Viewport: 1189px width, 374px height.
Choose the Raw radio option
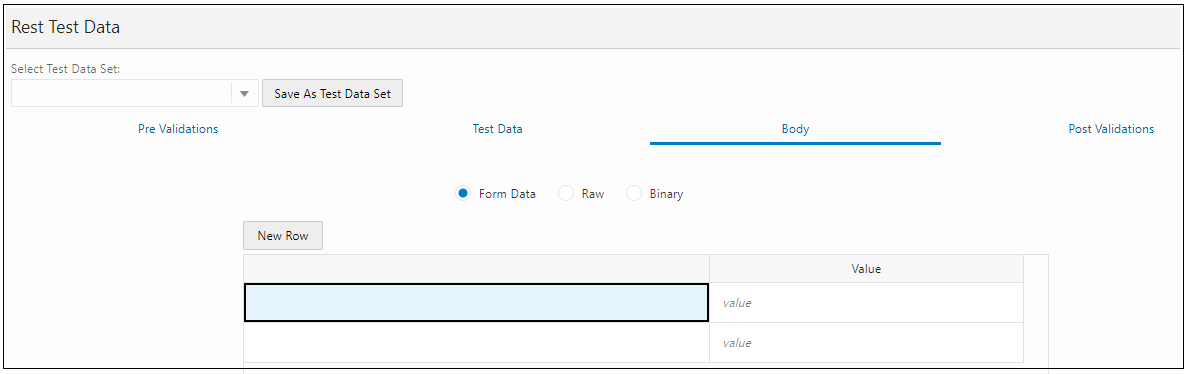pyautogui.click(x=566, y=193)
